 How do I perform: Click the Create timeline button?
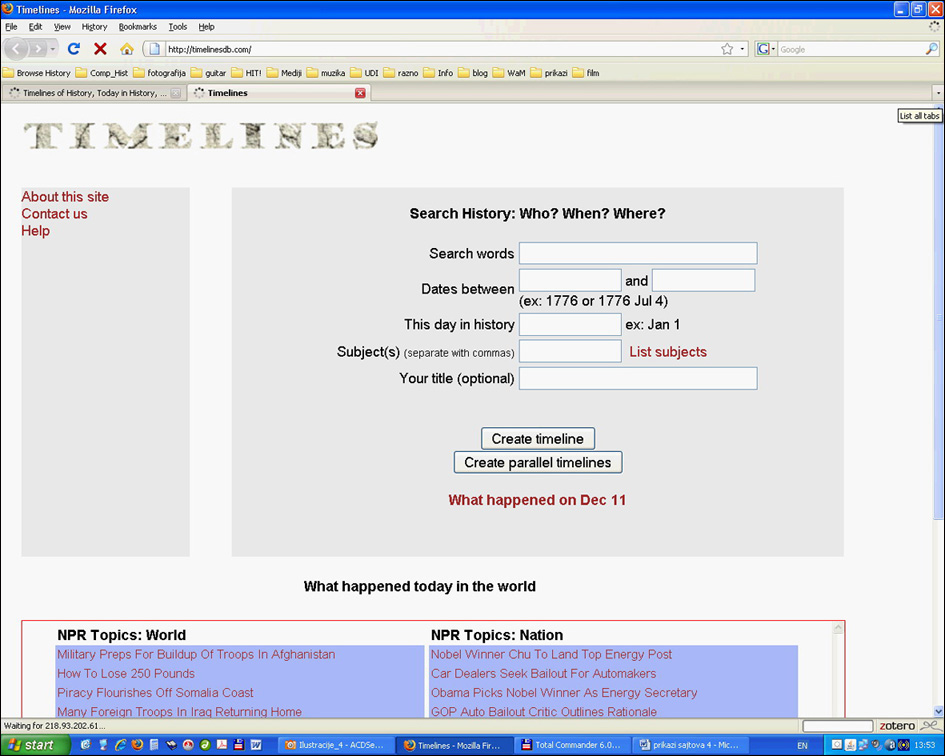pyautogui.click(x=538, y=439)
